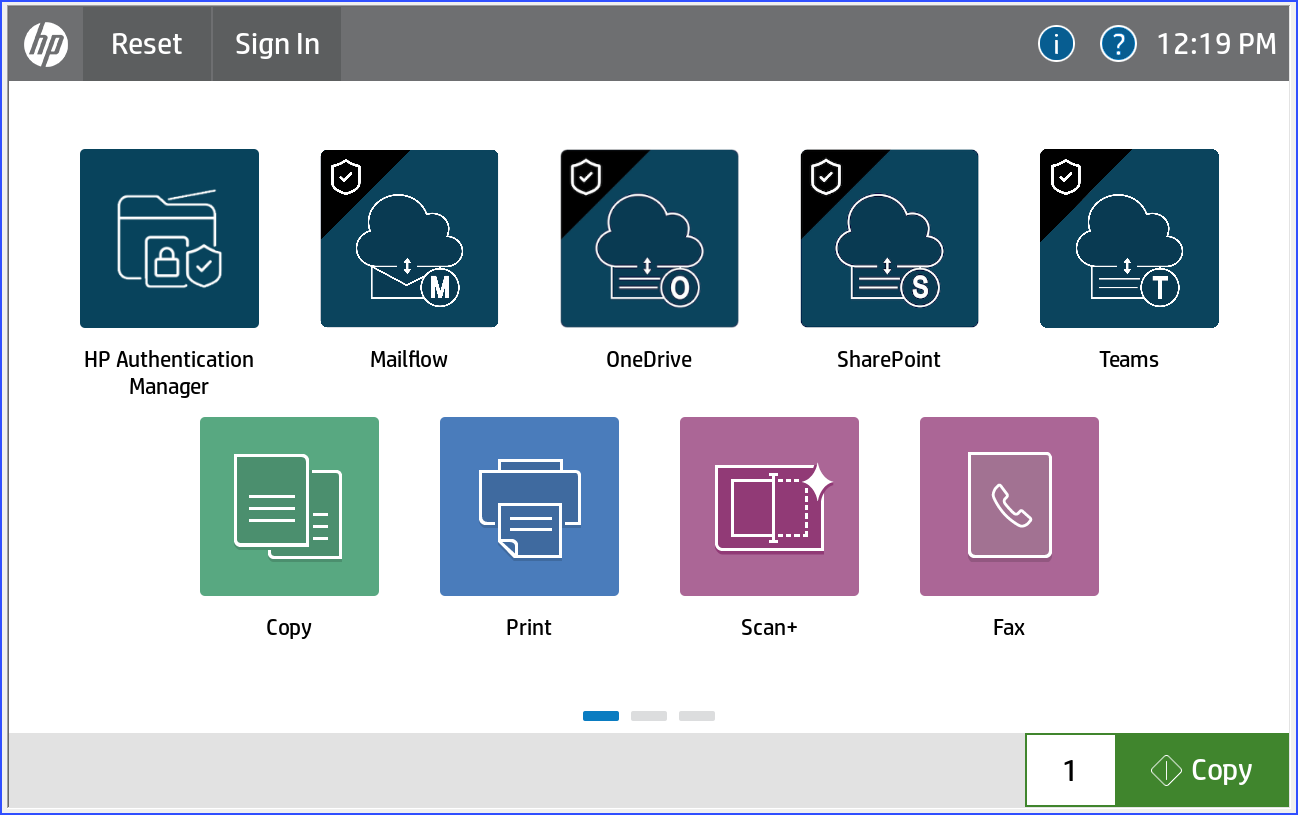Click the "Fax" label text
This screenshot has width=1298, height=815.
1009,628
